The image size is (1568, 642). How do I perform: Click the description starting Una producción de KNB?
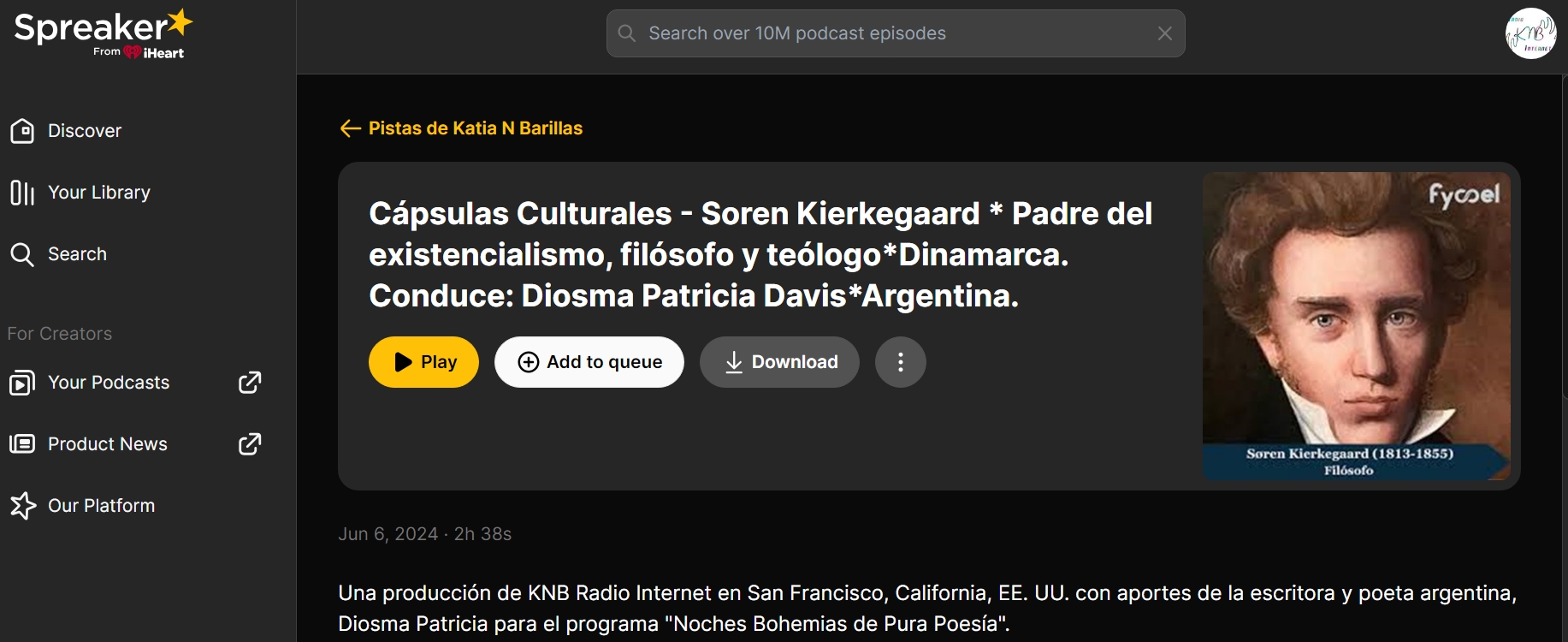pyautogui.click(x=927, y=608)
